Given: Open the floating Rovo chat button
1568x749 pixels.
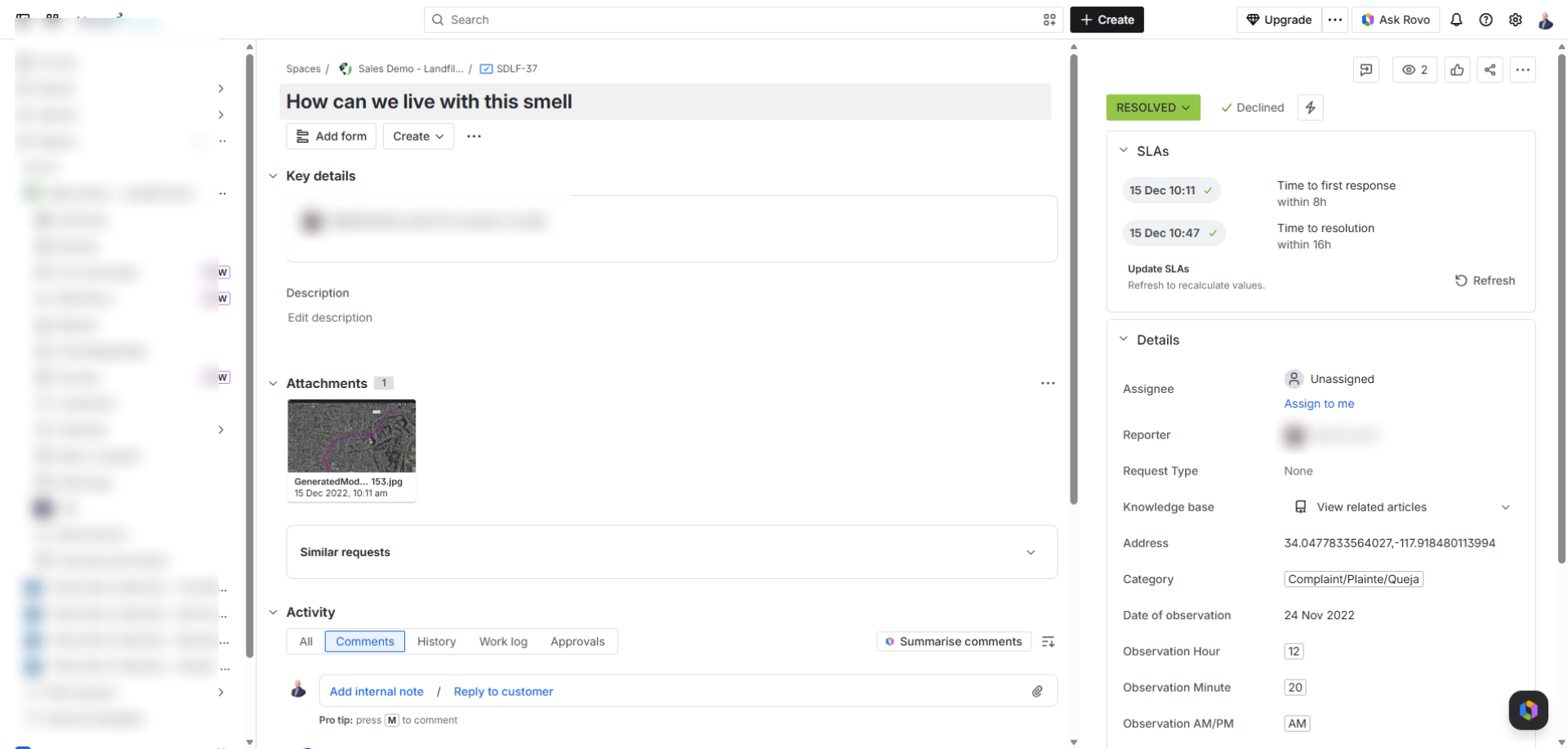Looking at the screenshot, I should pyautogui.click(x=1528, y=710).
